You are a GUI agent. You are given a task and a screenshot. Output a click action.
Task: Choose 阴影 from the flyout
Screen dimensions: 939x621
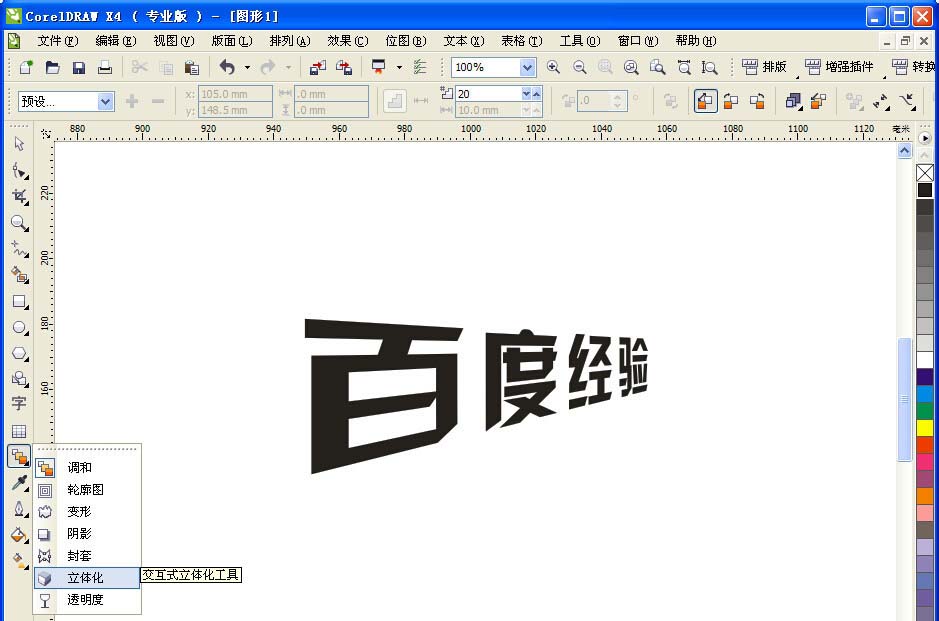[87, 534]
